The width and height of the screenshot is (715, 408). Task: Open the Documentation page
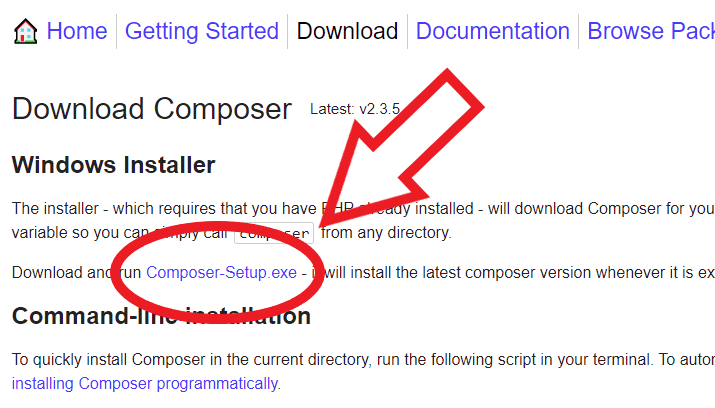click(492, 32)
